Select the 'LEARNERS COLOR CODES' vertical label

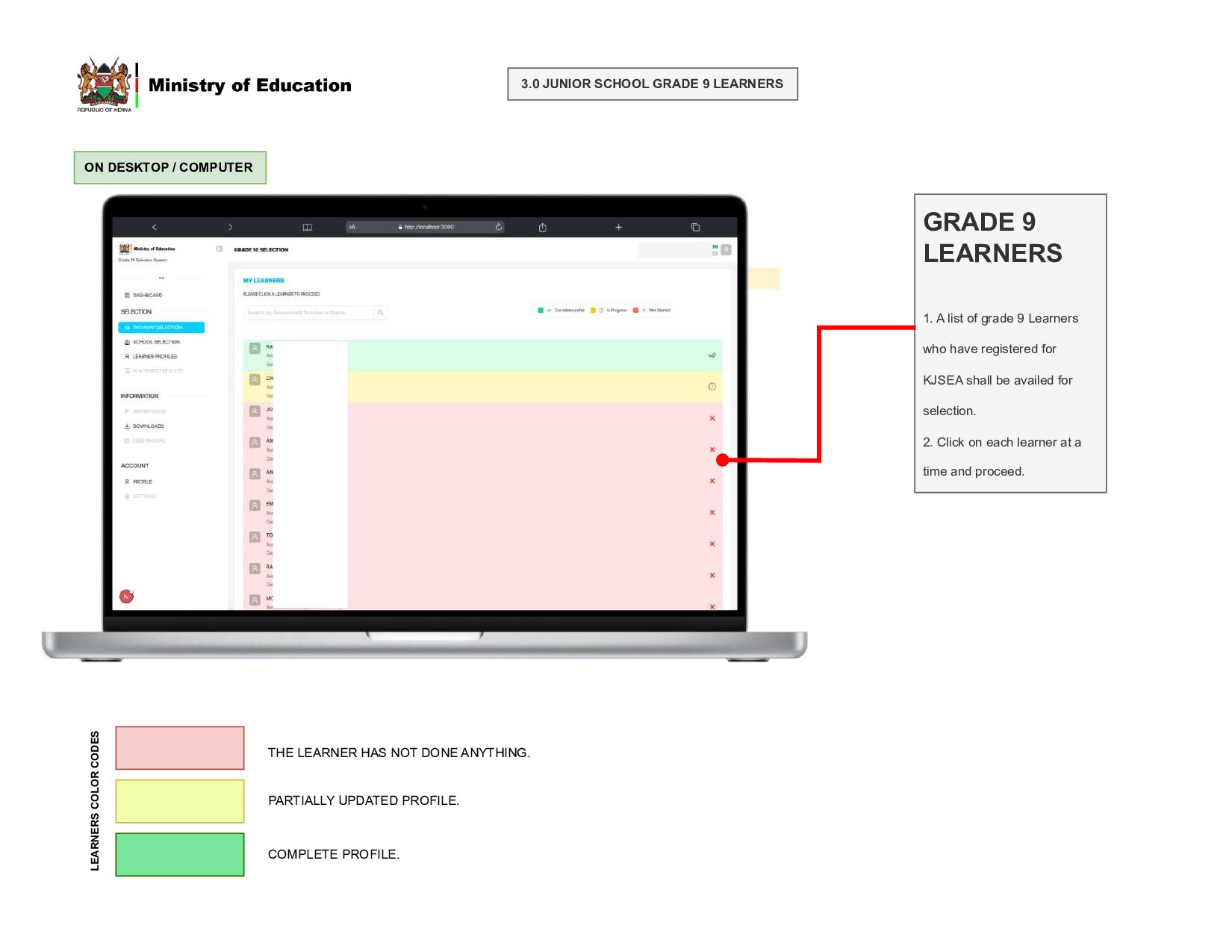[95, 800]
